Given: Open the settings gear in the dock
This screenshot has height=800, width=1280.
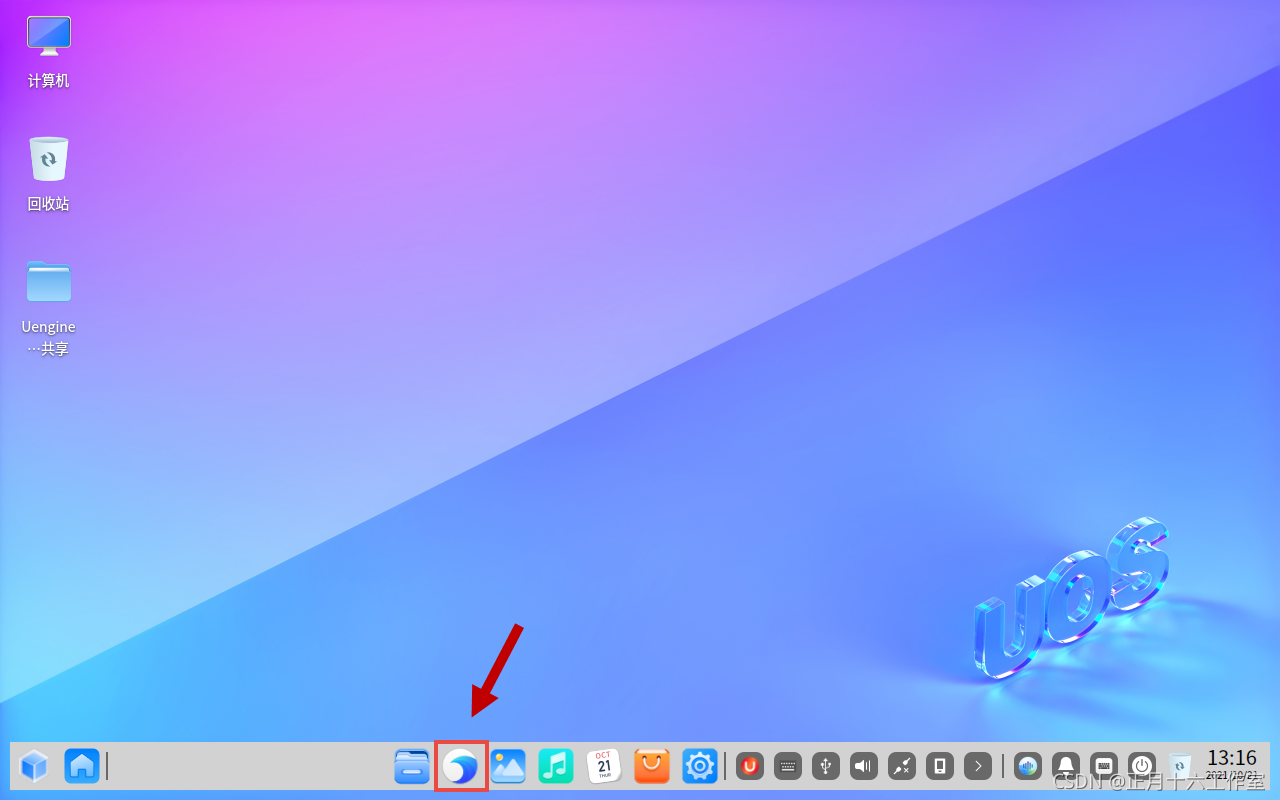Looking at the screenshot, I should coord(700,767).
